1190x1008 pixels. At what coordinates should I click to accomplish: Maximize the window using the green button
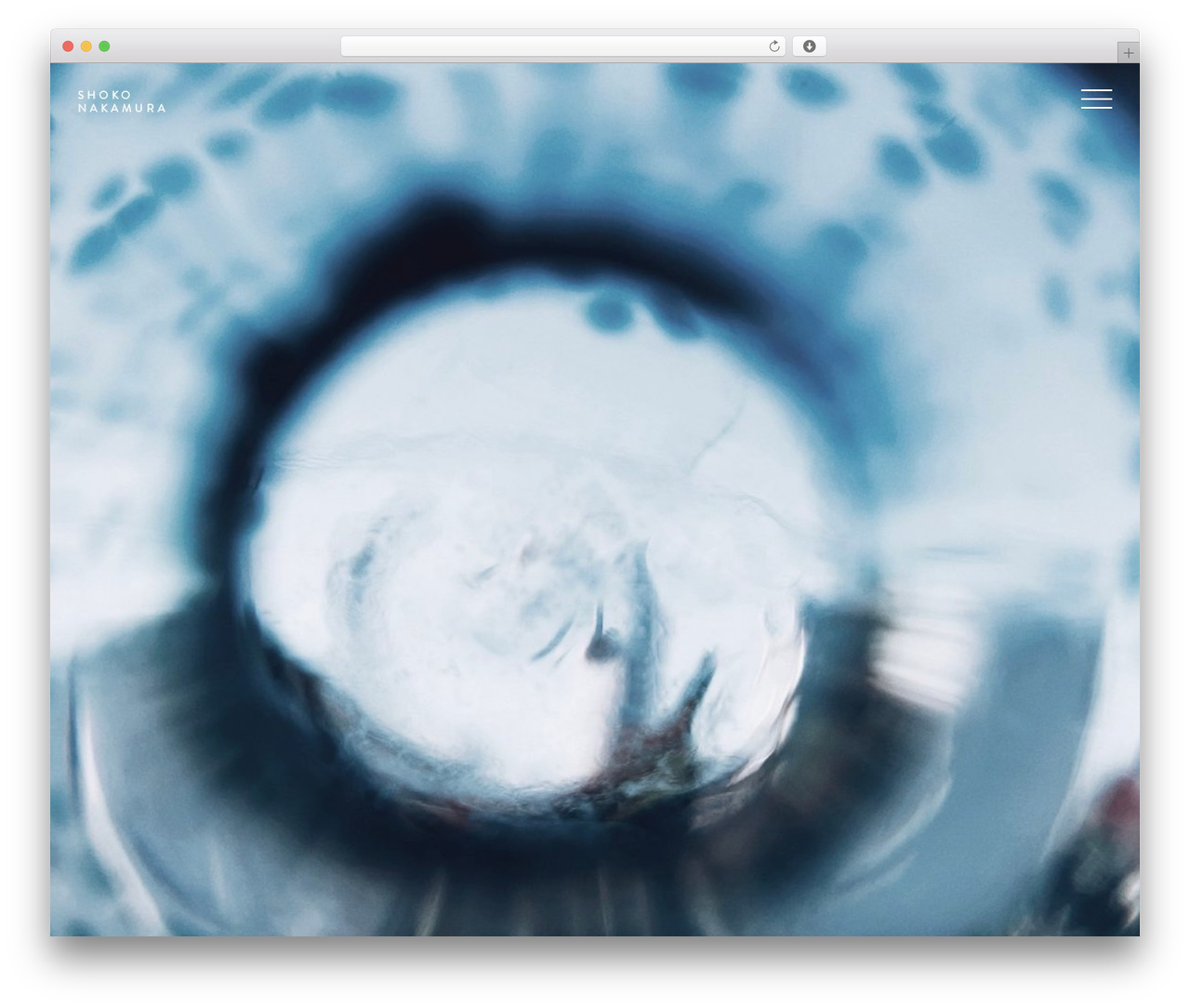click(x=104, y=46)
